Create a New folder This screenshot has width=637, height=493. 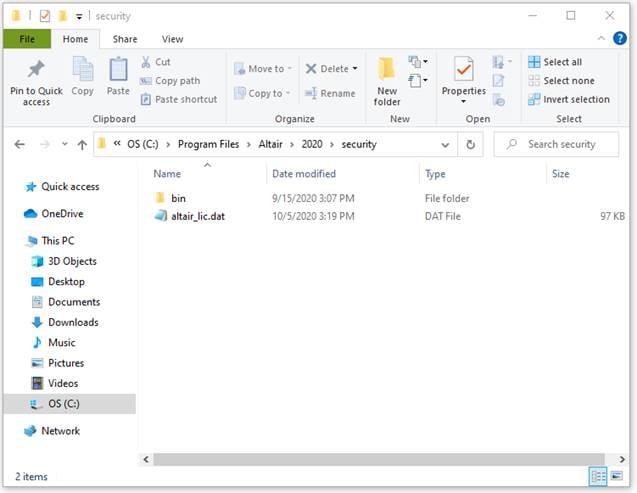pos(387,82)
